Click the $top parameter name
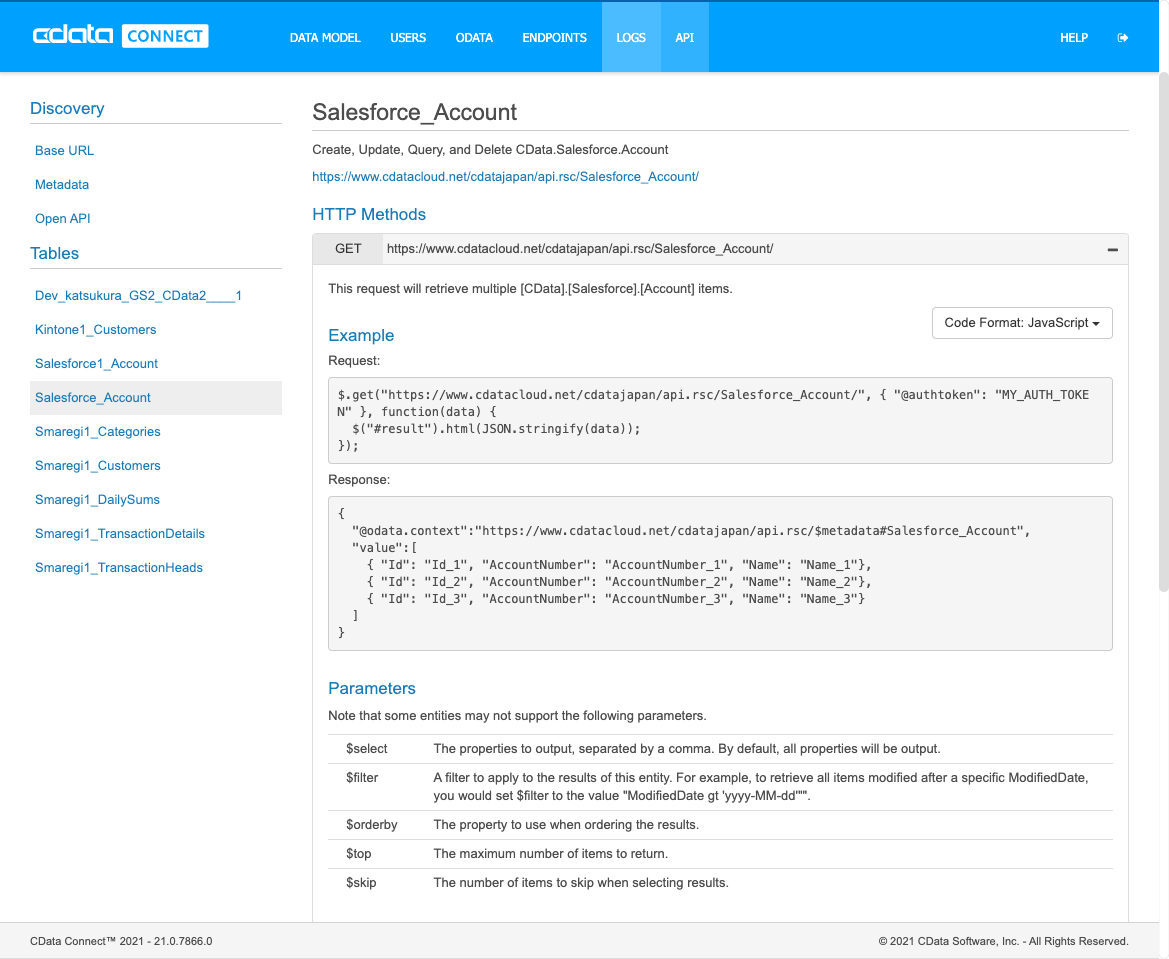Screen dimensions: 1169x959 point(358,854)
